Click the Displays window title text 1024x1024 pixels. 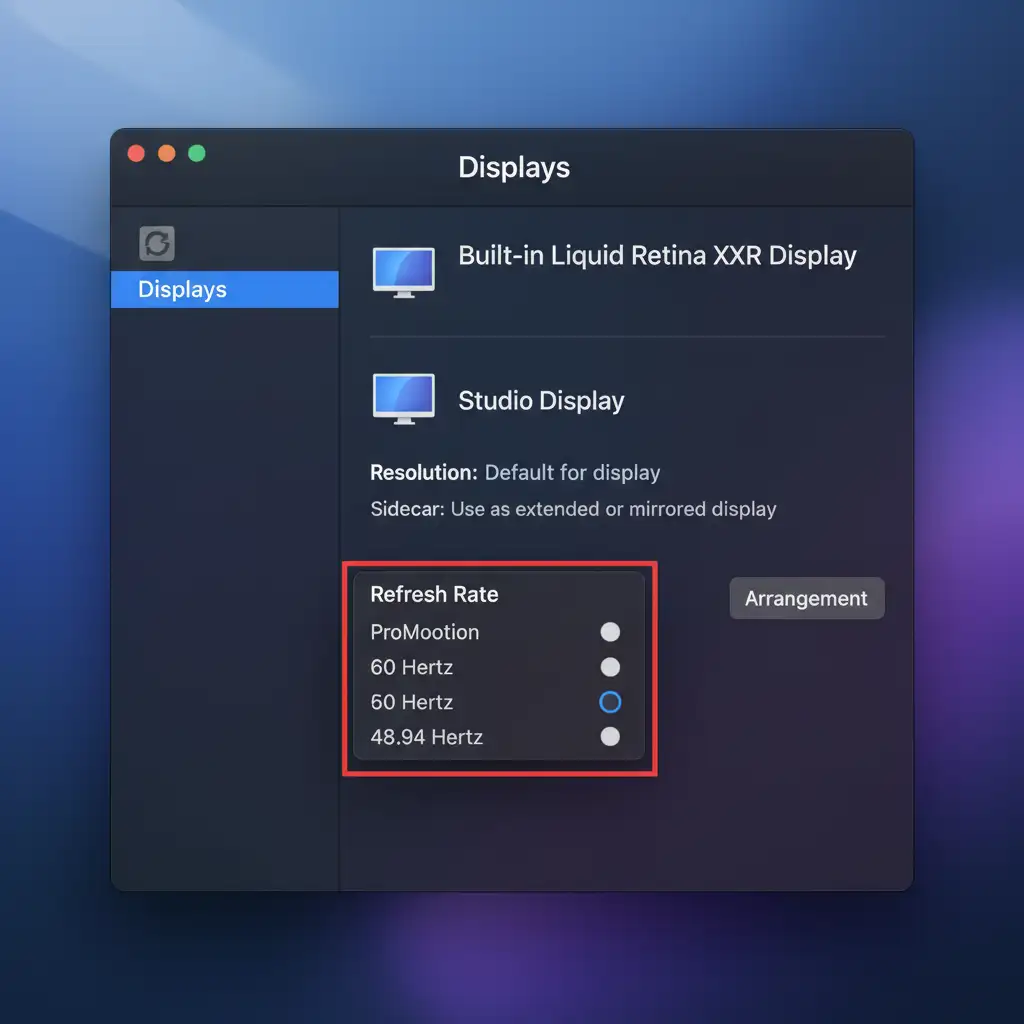tap(514, 167)
